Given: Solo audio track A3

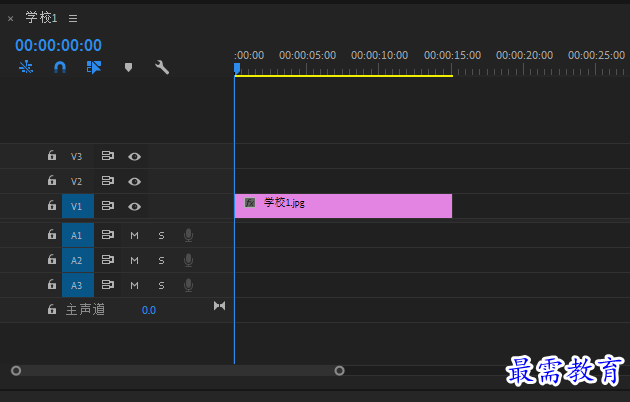Looking at the screenshot, I should click(161, 286).
